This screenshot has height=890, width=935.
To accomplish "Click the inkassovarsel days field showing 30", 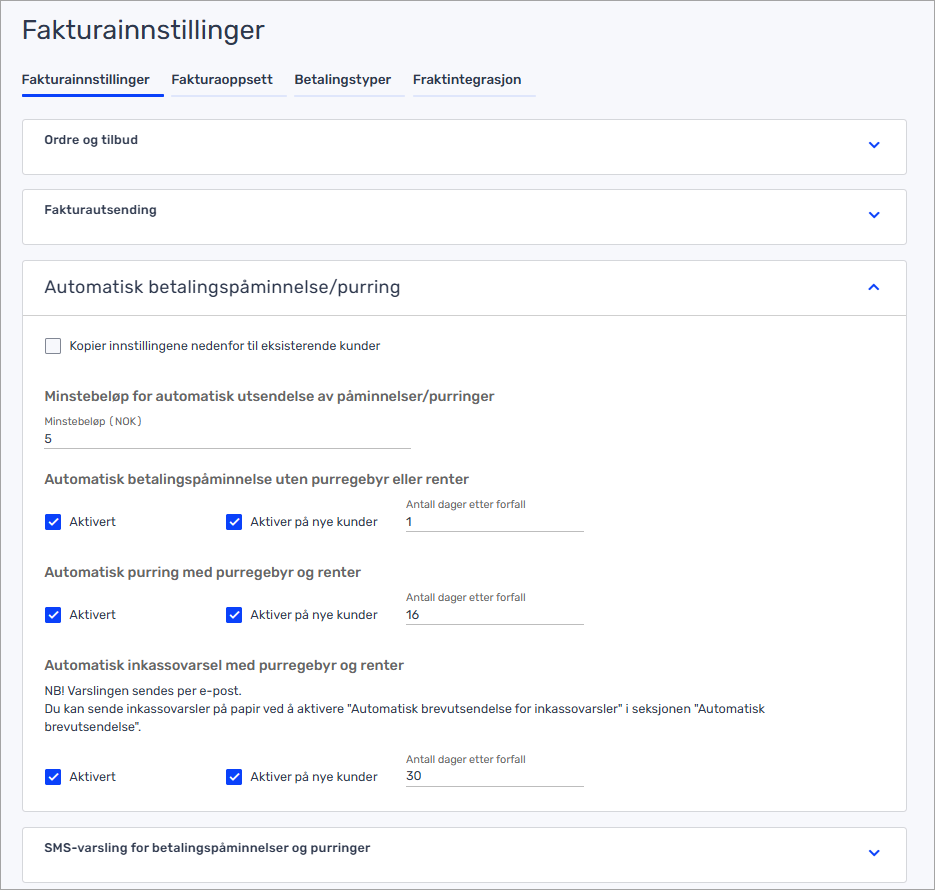I will tap(494, 776).
